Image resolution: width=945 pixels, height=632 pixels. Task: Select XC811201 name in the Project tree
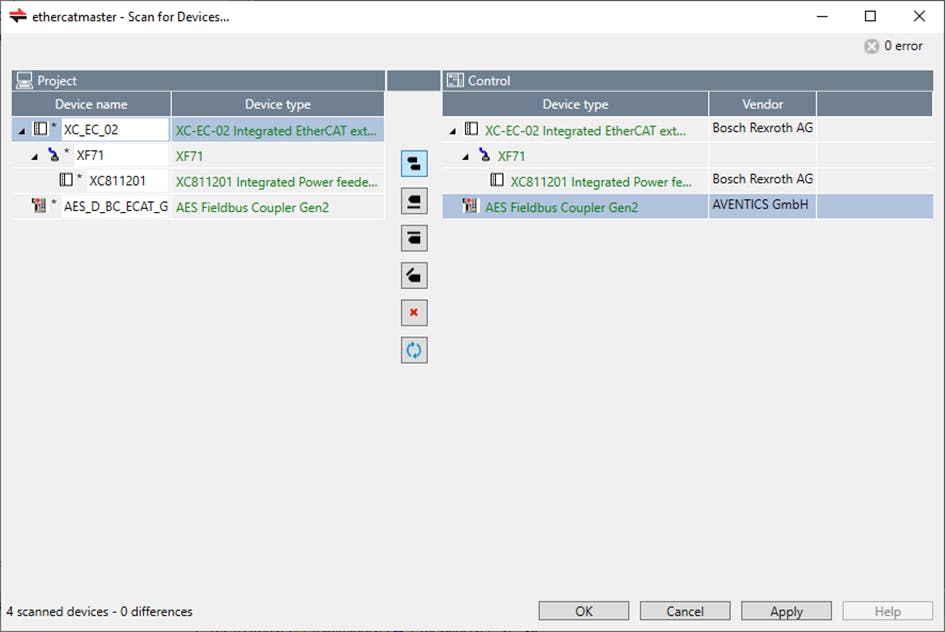118,181
